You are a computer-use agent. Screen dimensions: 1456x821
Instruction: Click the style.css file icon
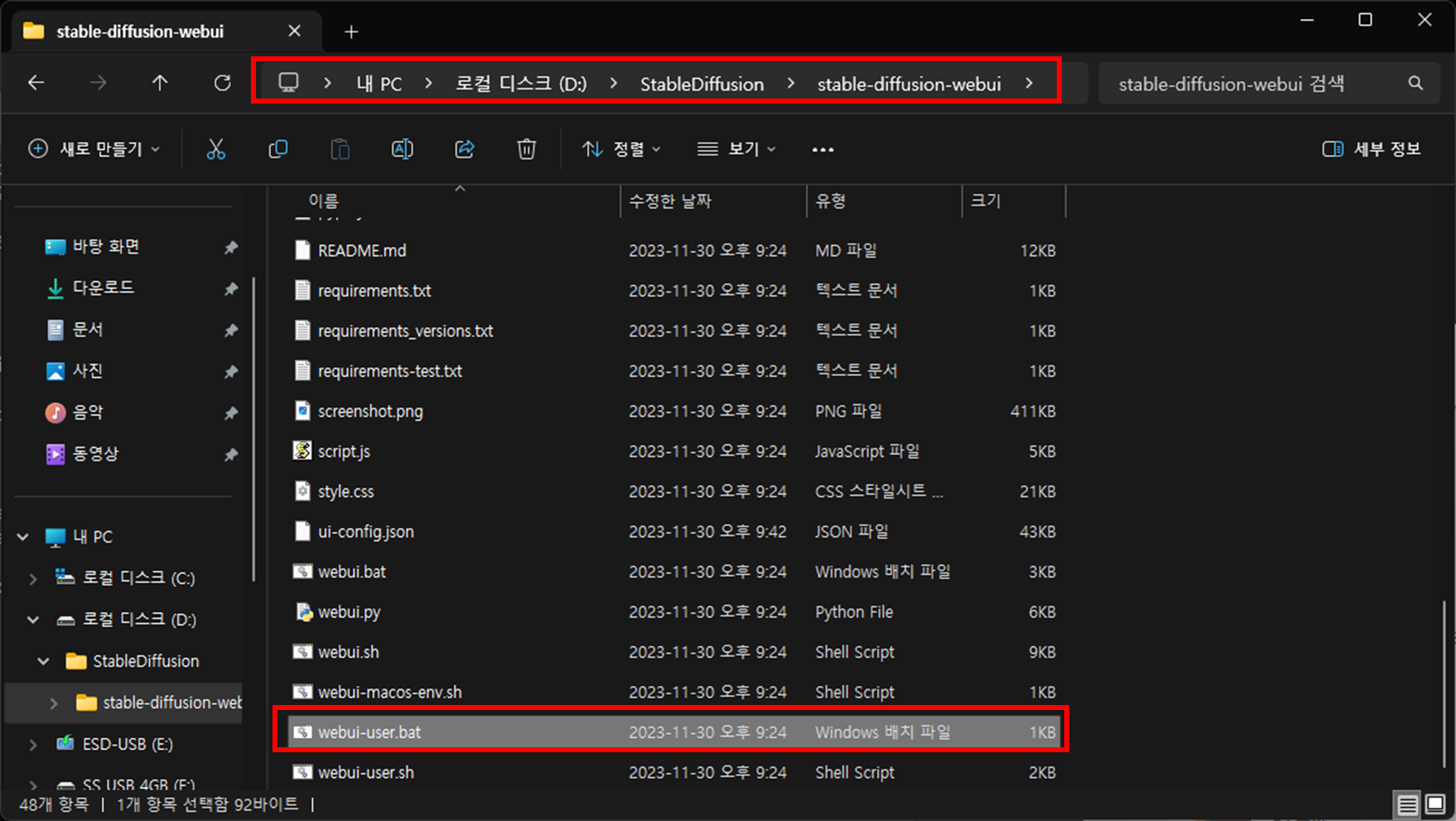tap(302, 491)
